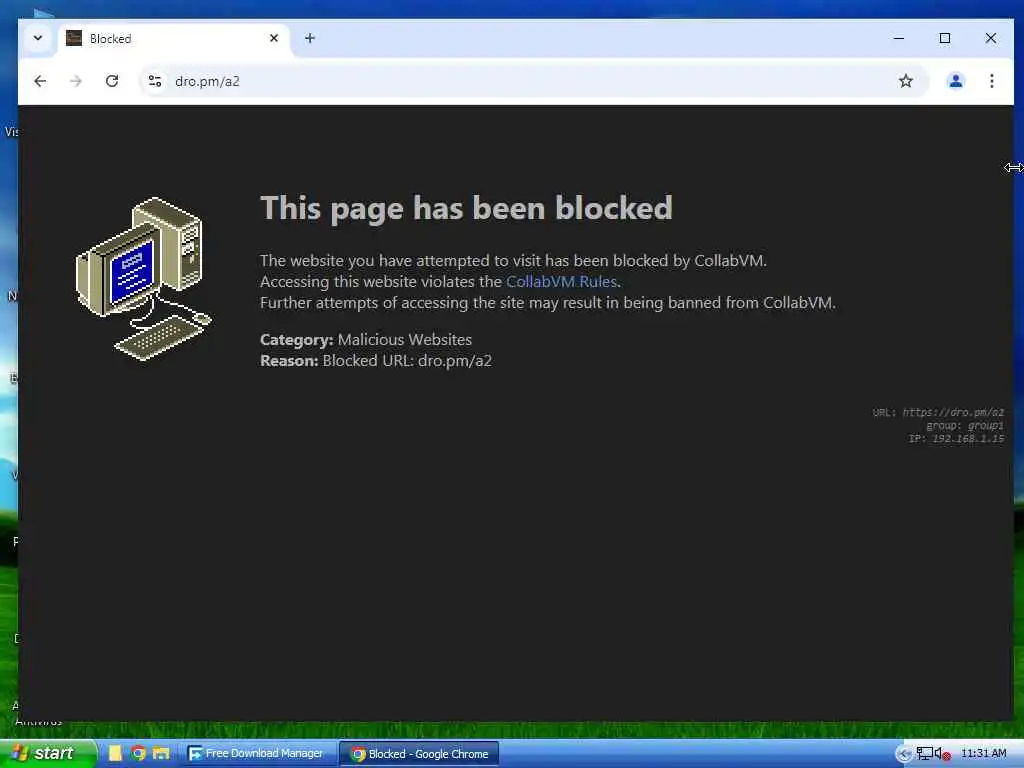
Task: Close the Chrome window
Action: pyautogui.click(x=991, y=39)
